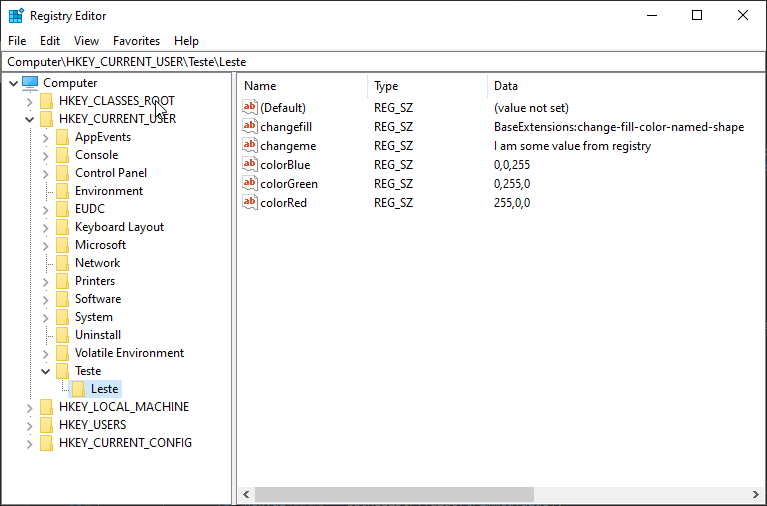Click the Control Panel folder icon

63,173
